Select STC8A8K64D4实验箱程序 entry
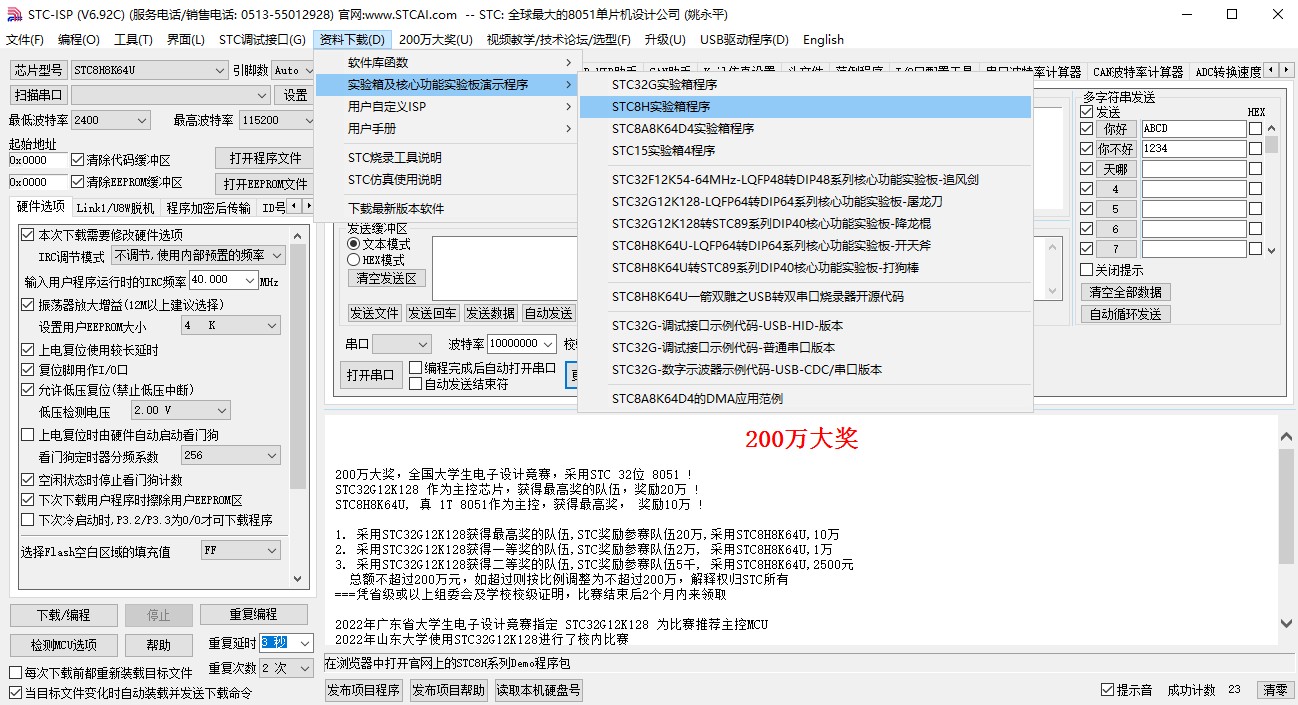Screen dimensions: 1298x705 click(805, 128)
